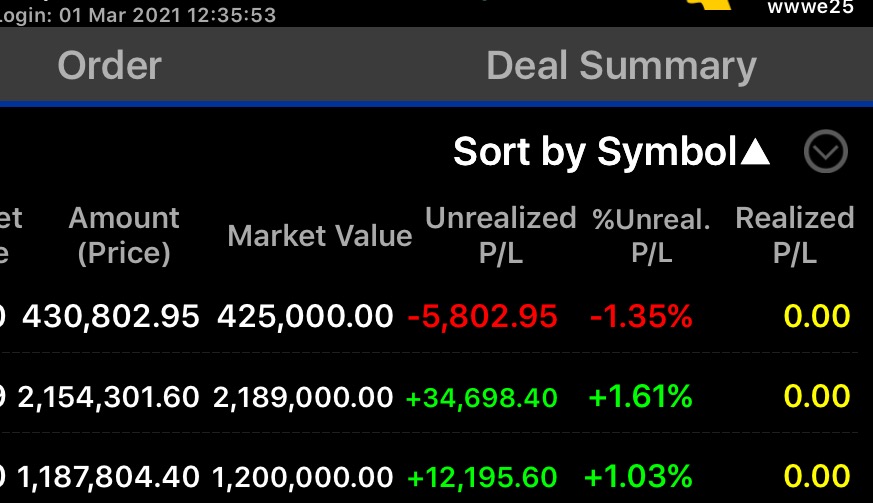Switch to the Order tab
The height and width of the screenshot is (503, 873).
109,66
